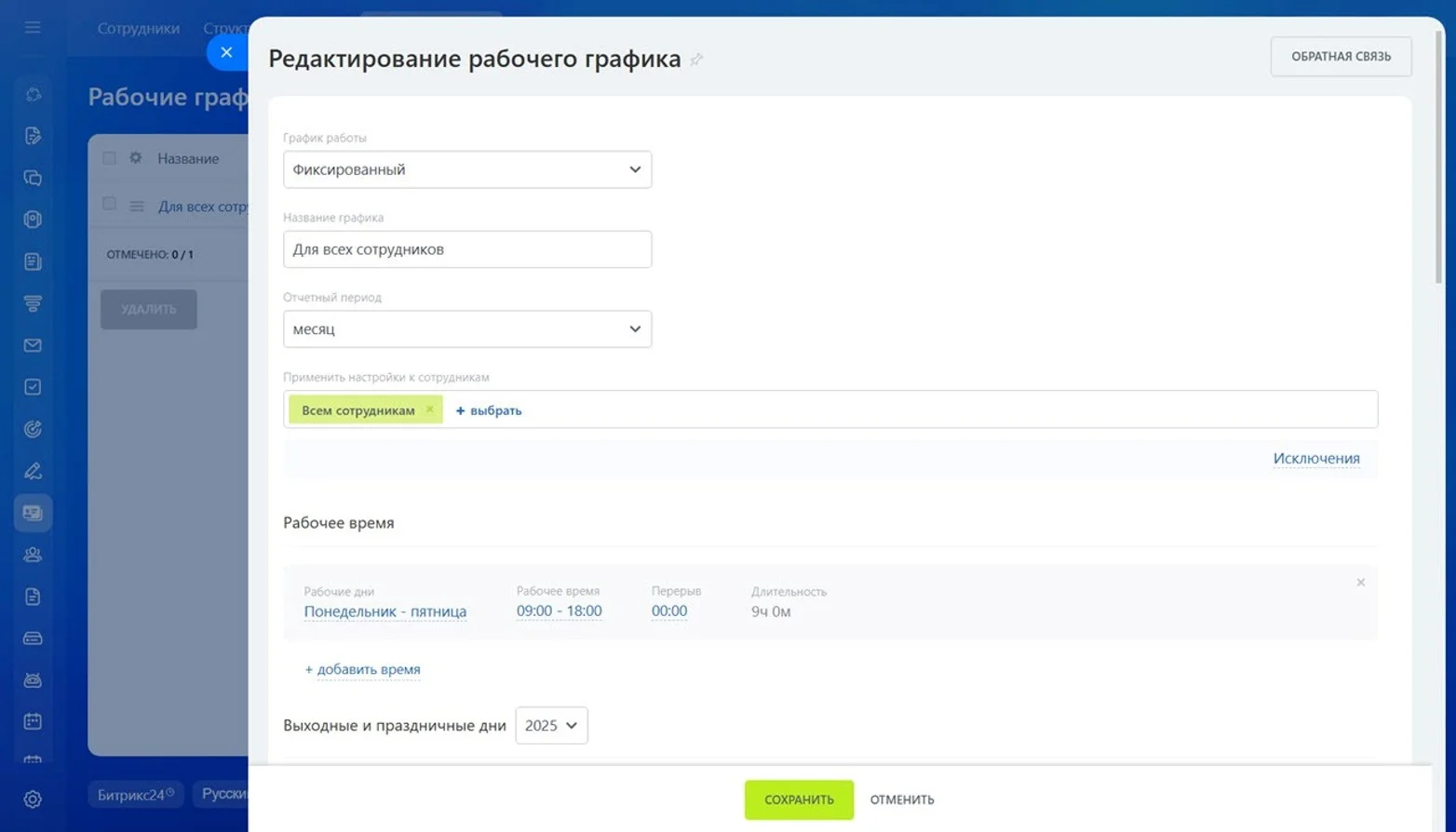This screenshot has width=1456, height=832.
Task: Pin the schedule editing panel
Action: (696, 60)
